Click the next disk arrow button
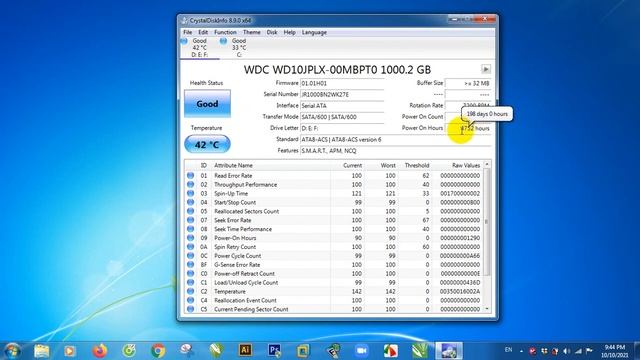This screenshot has width=640, height=360. (x=486, y=69)
